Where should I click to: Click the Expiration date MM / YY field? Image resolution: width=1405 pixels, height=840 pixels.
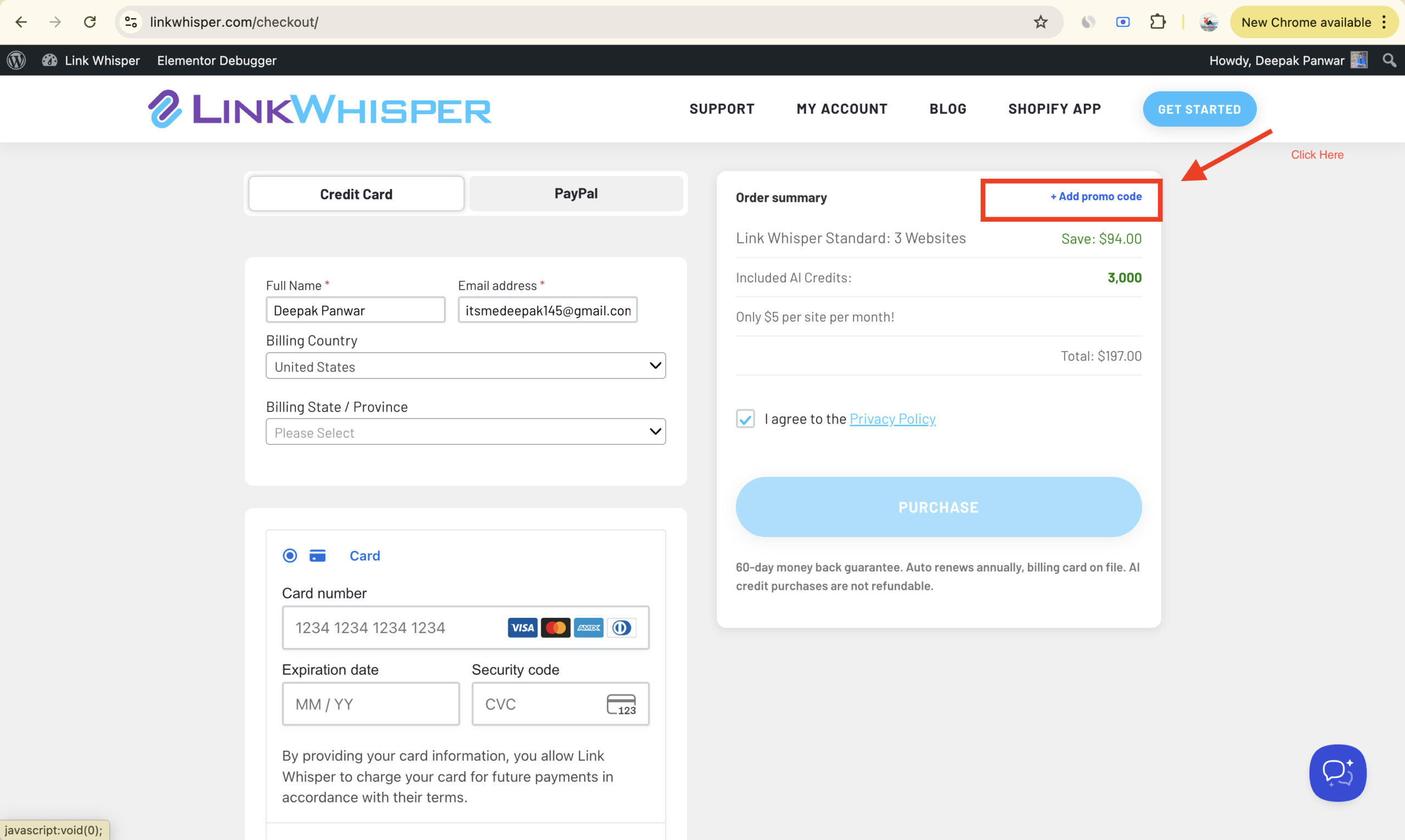tap(371, 704)
